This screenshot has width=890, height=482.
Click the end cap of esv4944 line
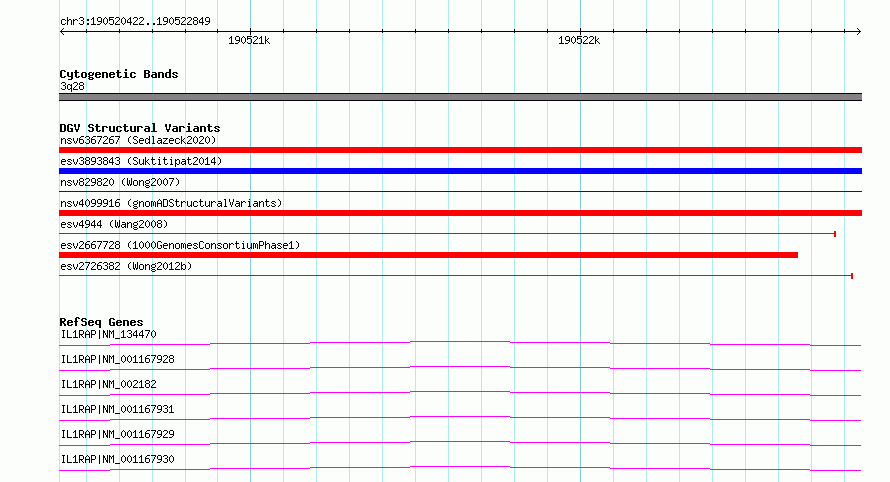[835, 234]
